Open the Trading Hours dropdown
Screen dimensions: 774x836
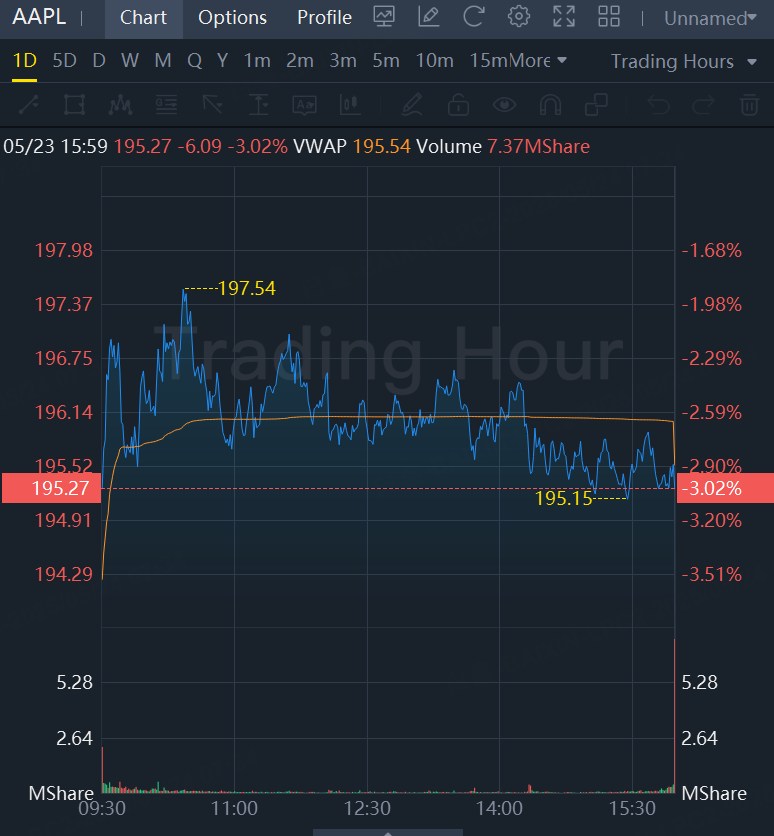pos(683,61)
